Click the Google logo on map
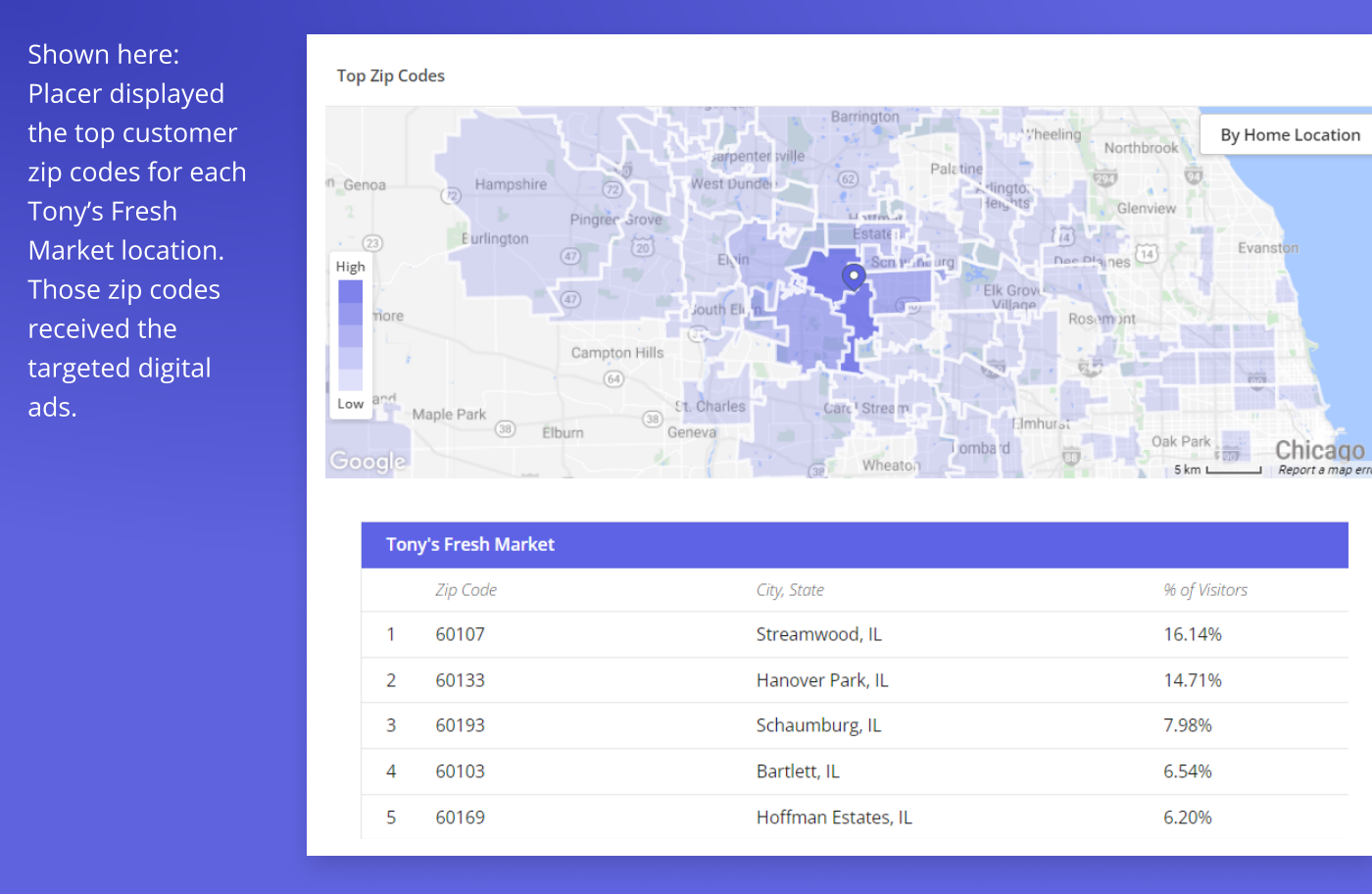This screenshot has height=894, width=1372. 367,461
